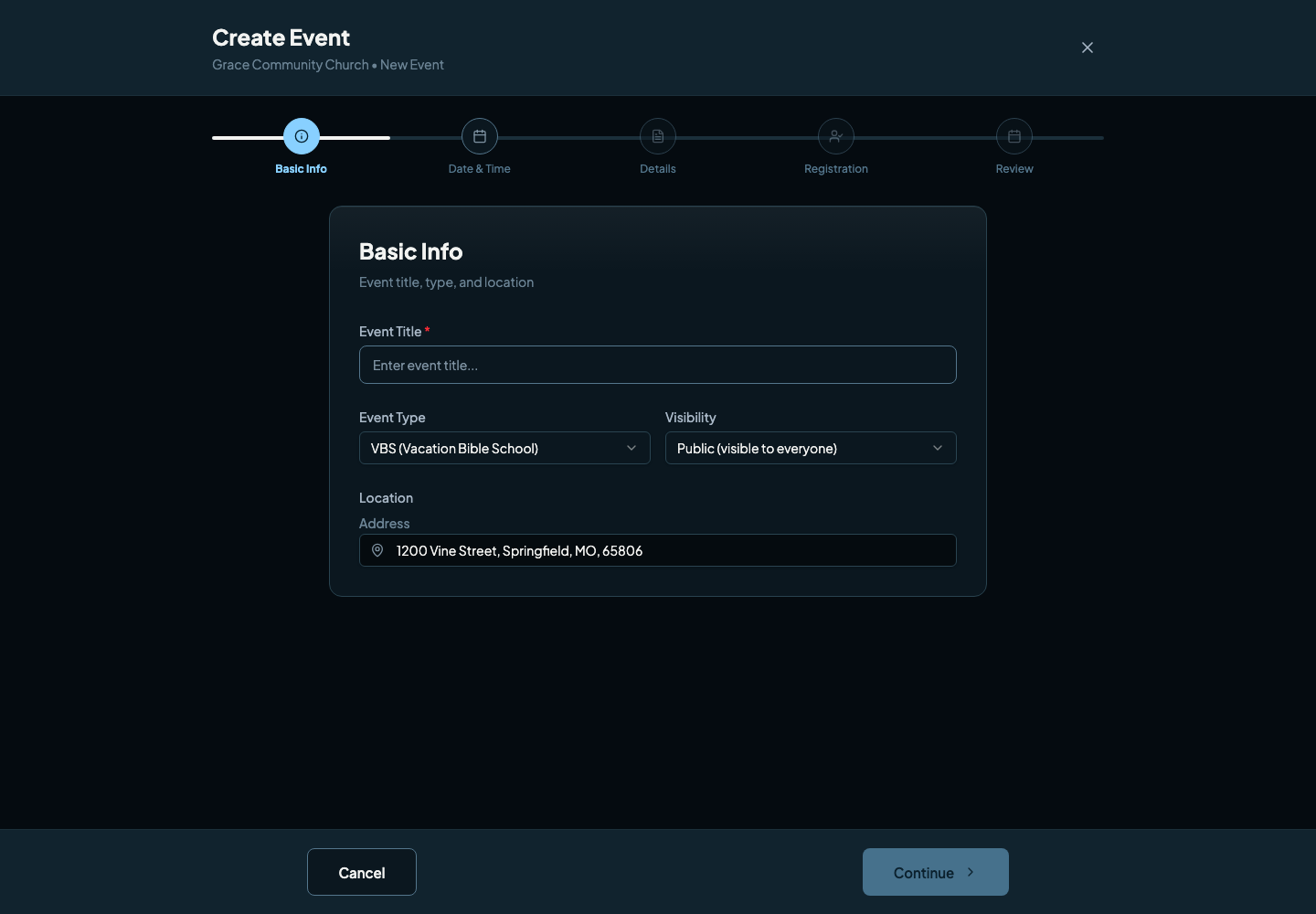The image size is (1316, 914).
Task: Click the 'Registration' step label
Action: pyautogui.click(x=836, y=169)
